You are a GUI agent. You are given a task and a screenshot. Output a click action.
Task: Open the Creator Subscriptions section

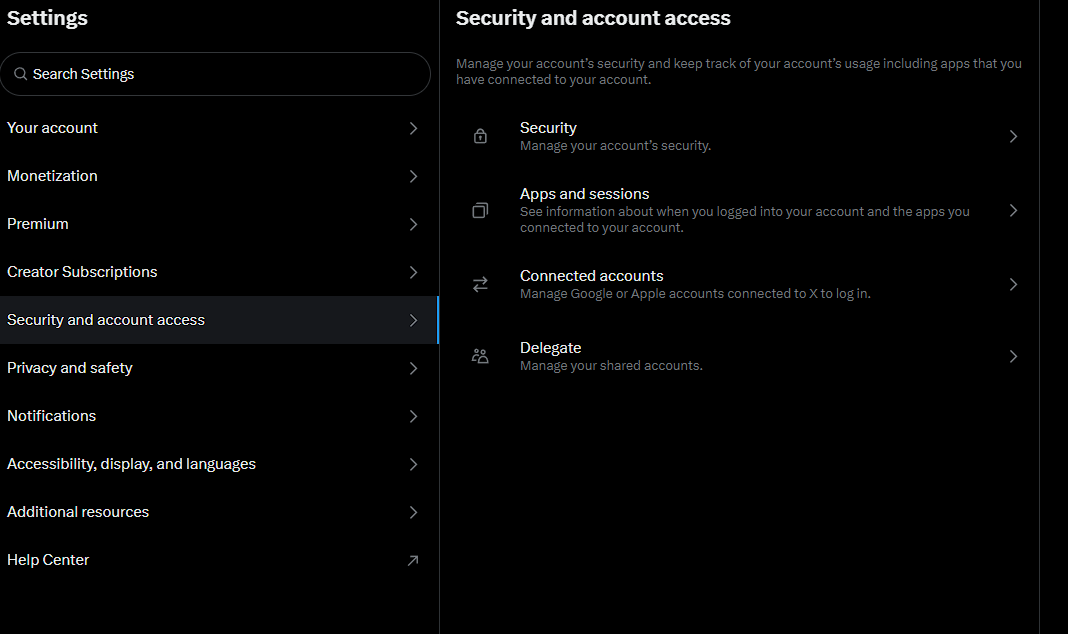219,272
